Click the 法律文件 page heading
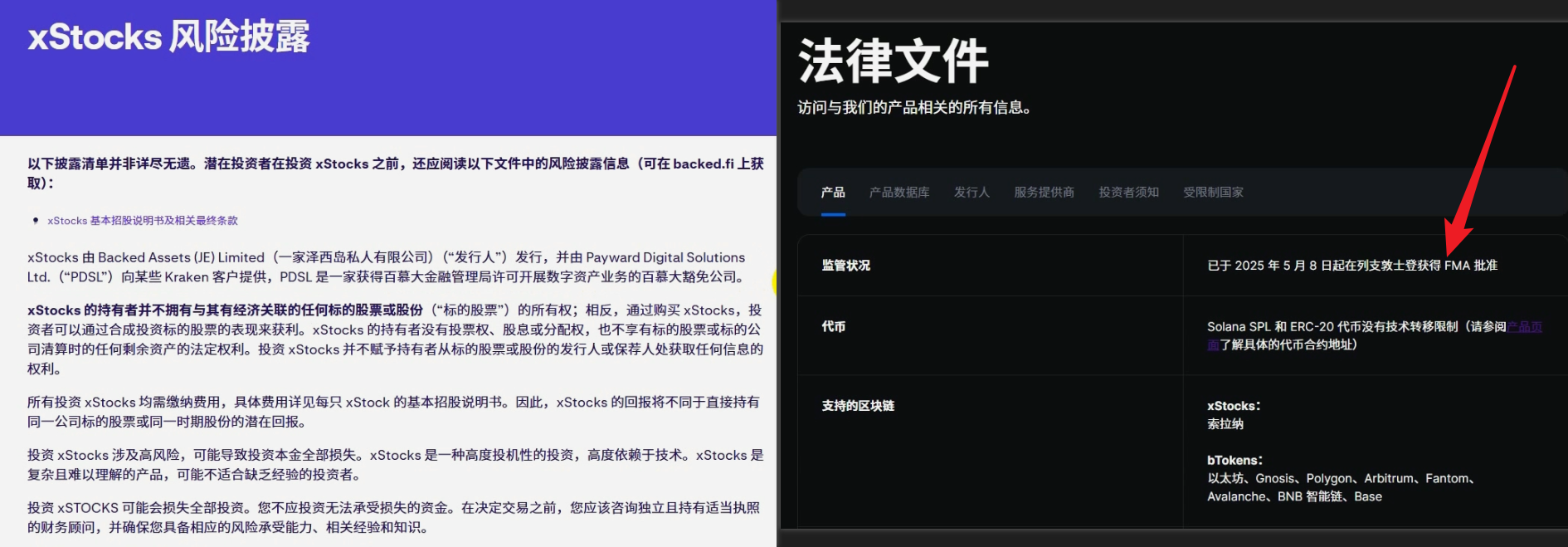 pos(893,61)
